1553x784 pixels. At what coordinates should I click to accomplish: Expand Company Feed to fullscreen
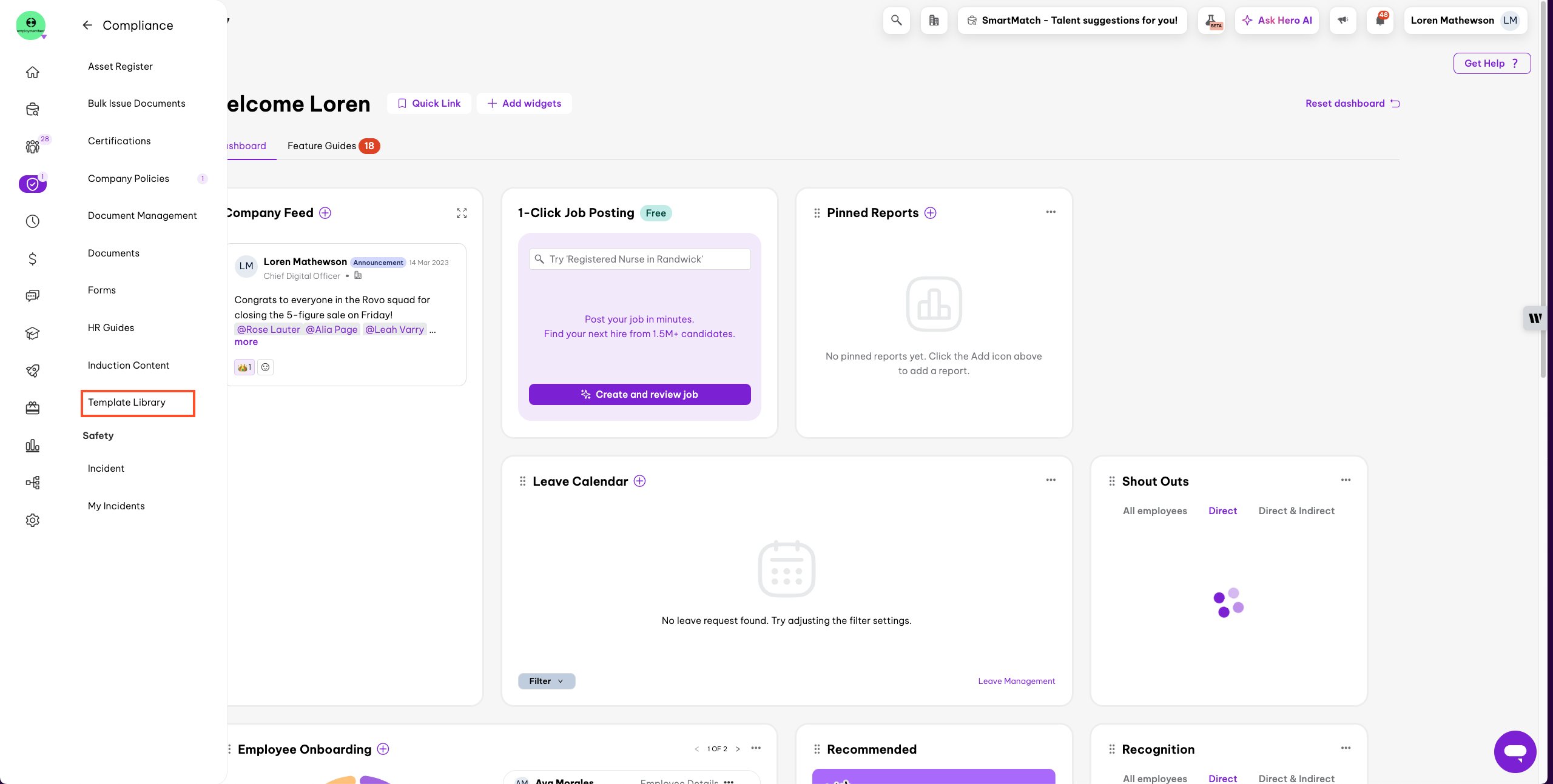point(462,213)
